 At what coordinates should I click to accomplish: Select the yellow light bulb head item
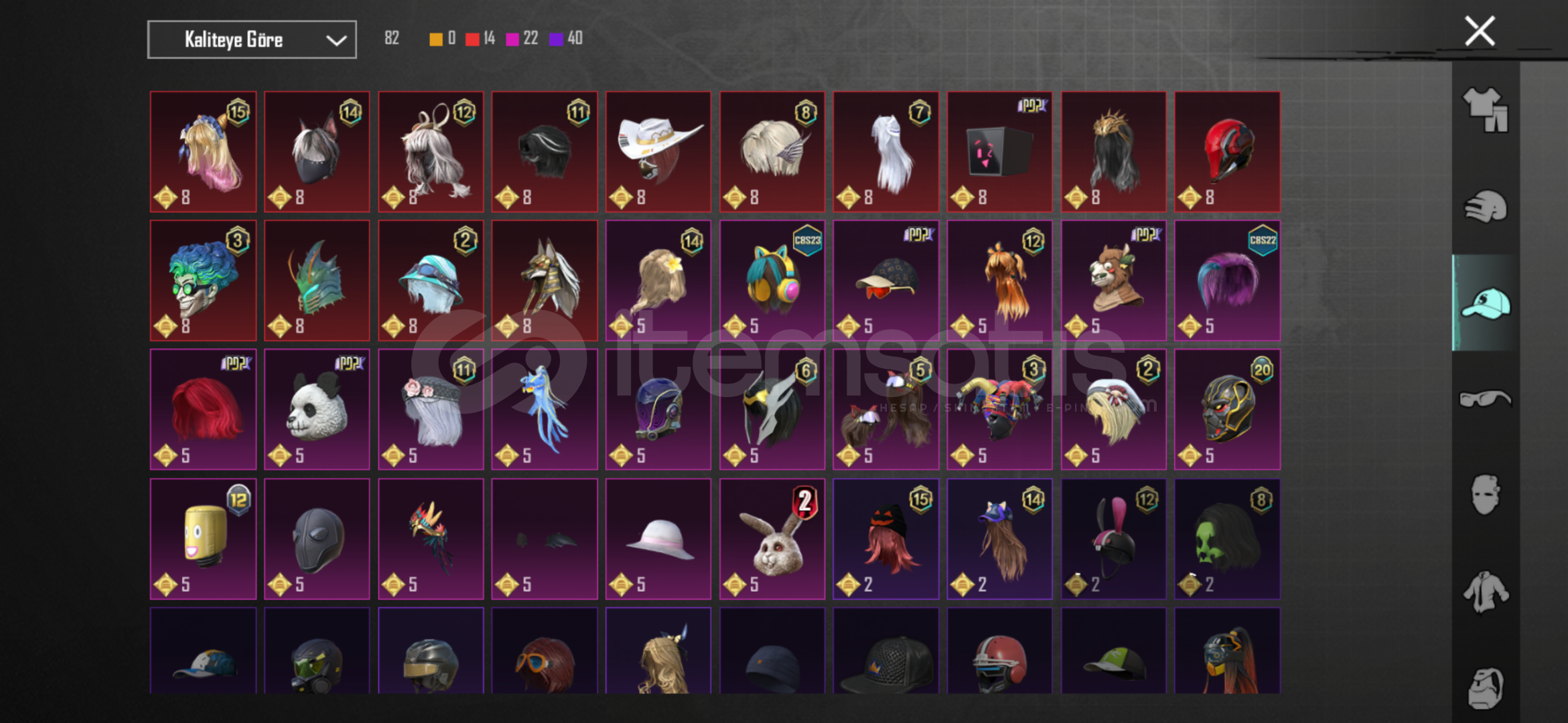203,538
